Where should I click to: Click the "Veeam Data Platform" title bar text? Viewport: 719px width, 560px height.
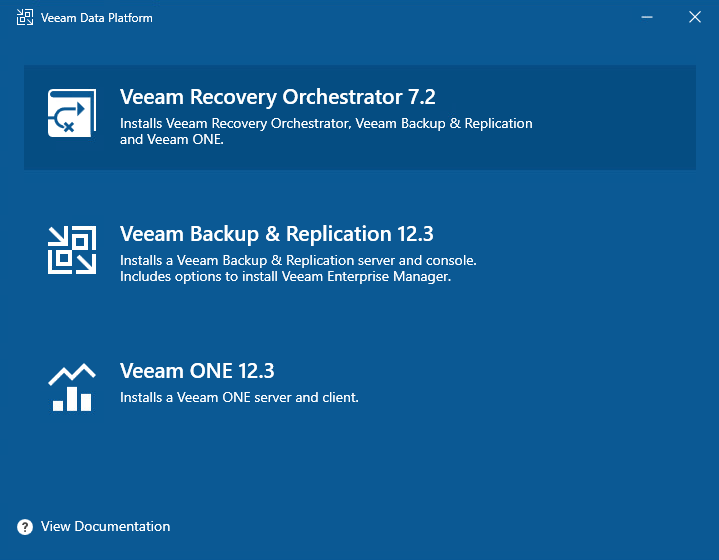click(x=97, y=18)
